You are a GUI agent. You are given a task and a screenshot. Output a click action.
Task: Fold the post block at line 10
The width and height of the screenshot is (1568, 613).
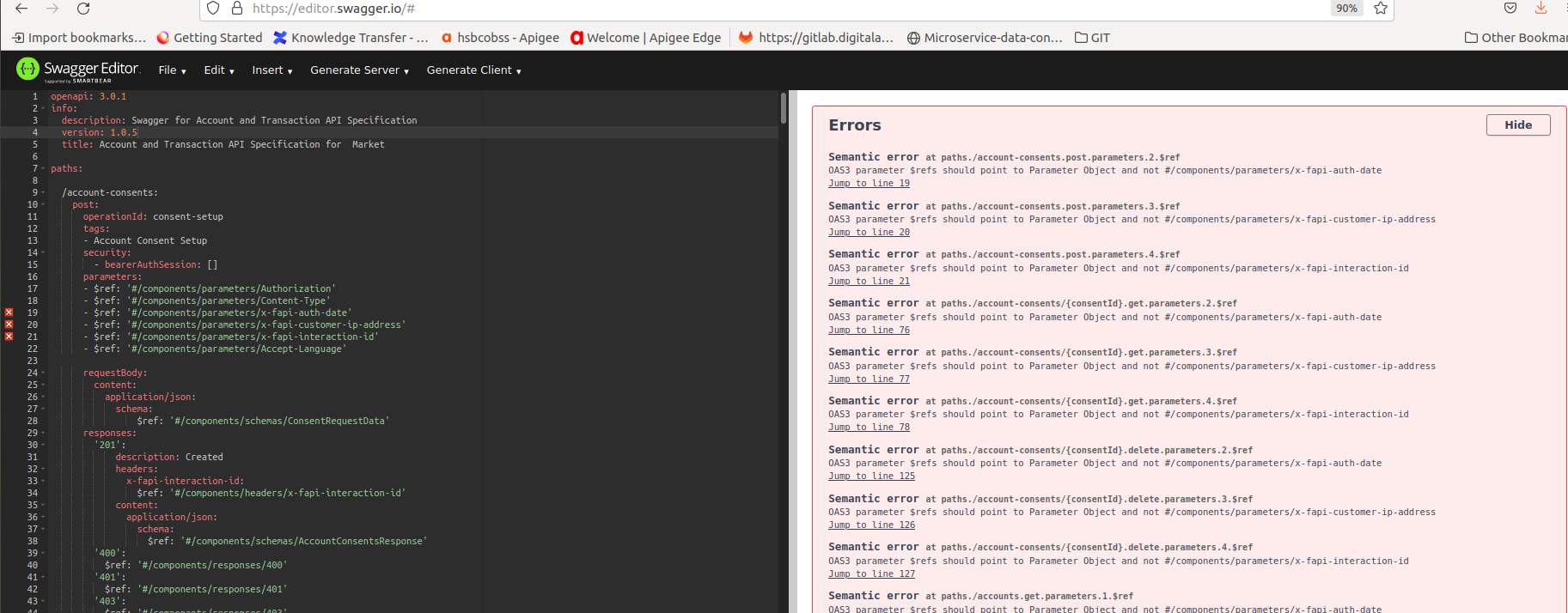43,204
